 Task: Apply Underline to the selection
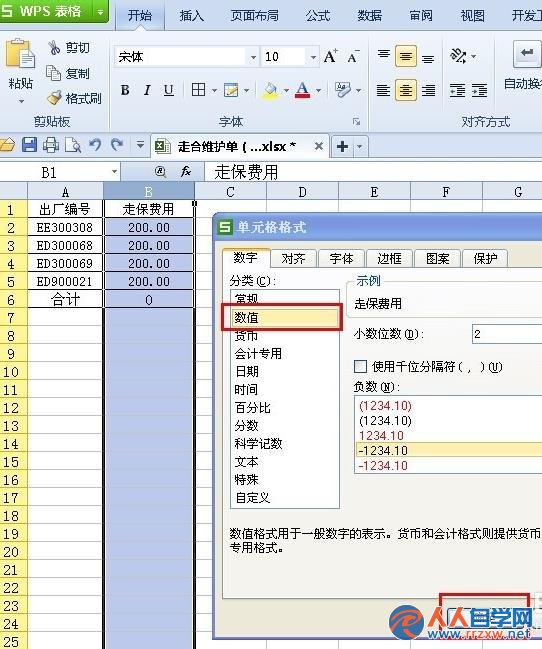(x=169, y=90)
